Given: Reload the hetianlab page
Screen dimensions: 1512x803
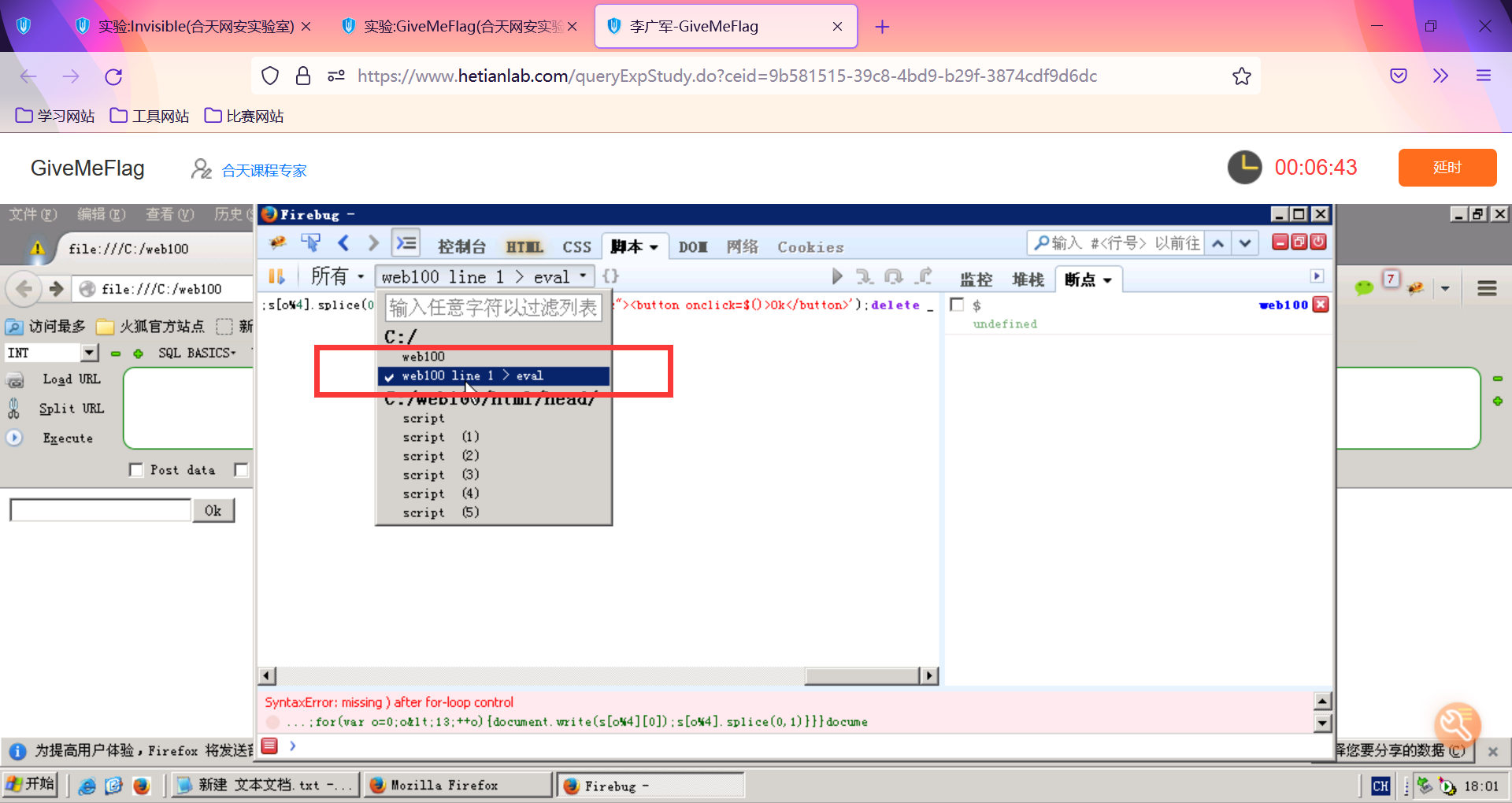Looking at the screenshot, I should [113, 76].
